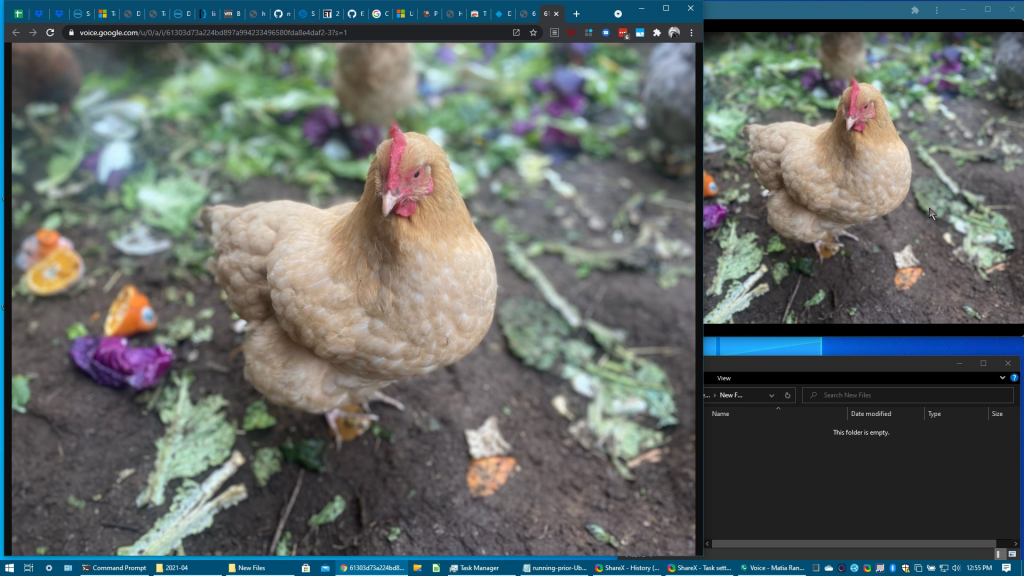Screen dimensions: 1024x576
Task: Open volume control in system tray
Action: (x=956, y=568)
